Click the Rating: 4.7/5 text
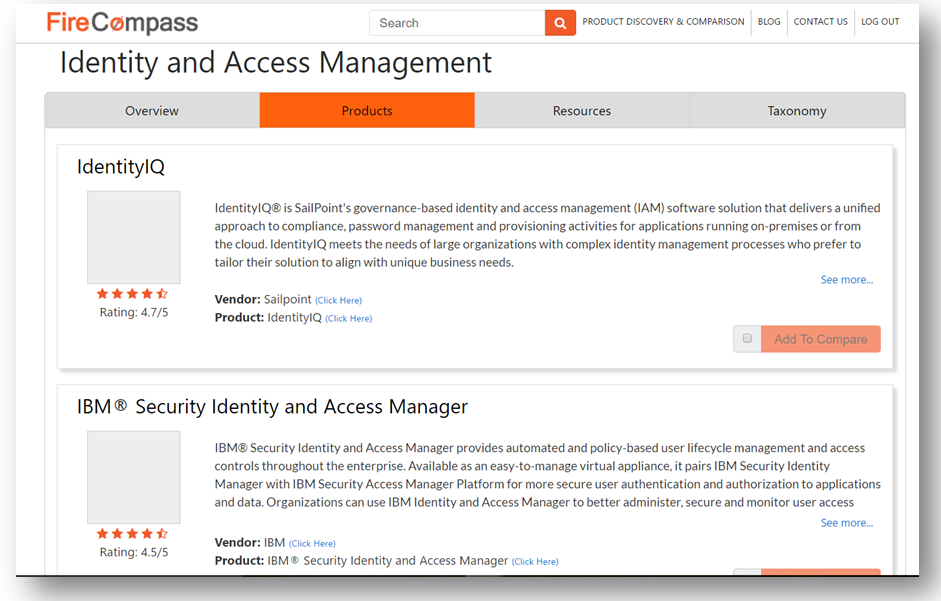The height and width of the screenshot is (601, 941). (134, 312)
